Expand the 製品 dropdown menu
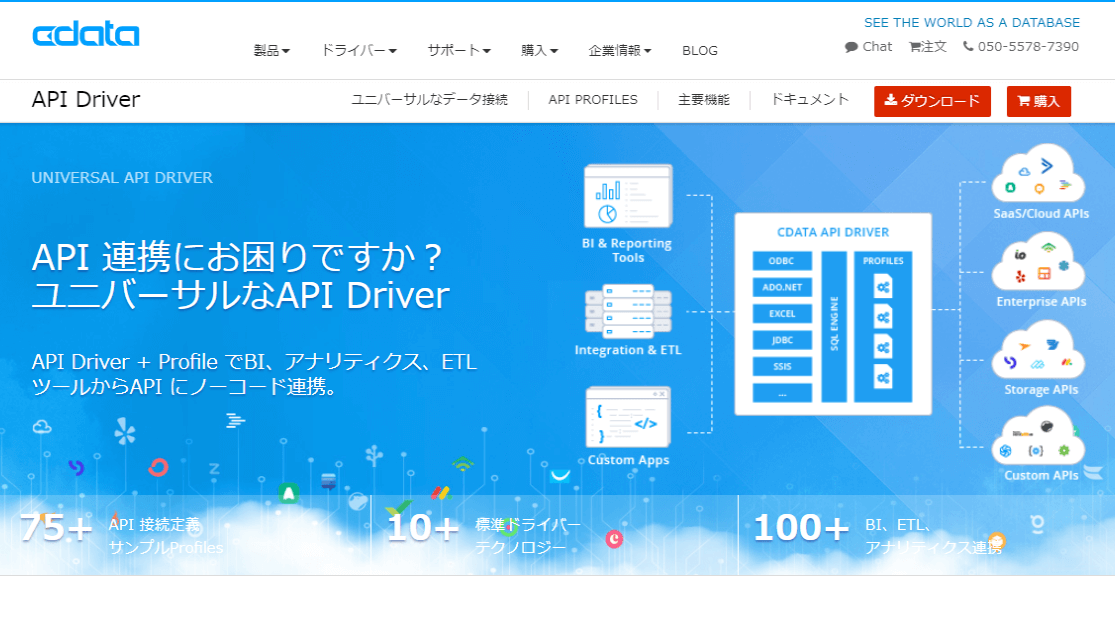1115x621 pixels. (x=272, y=51)
